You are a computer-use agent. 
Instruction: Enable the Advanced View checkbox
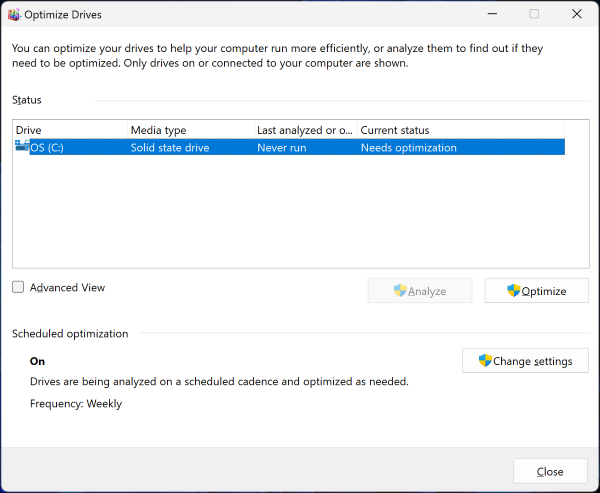(19, 287)
